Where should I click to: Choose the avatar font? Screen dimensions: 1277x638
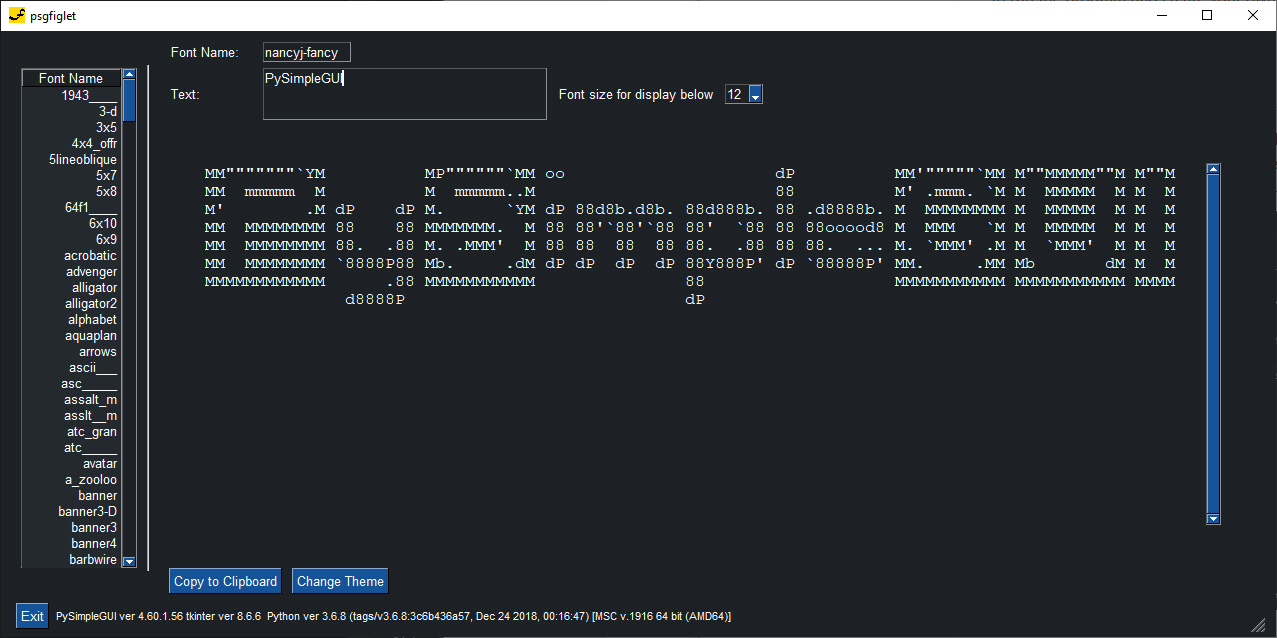click(99, 464)
